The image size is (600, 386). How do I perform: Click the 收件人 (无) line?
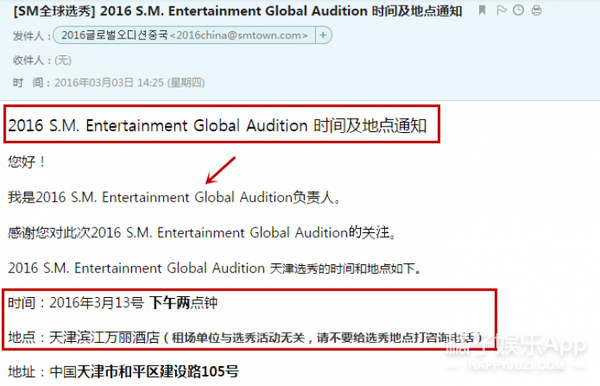pyautogui.click(x=42, y=60)
